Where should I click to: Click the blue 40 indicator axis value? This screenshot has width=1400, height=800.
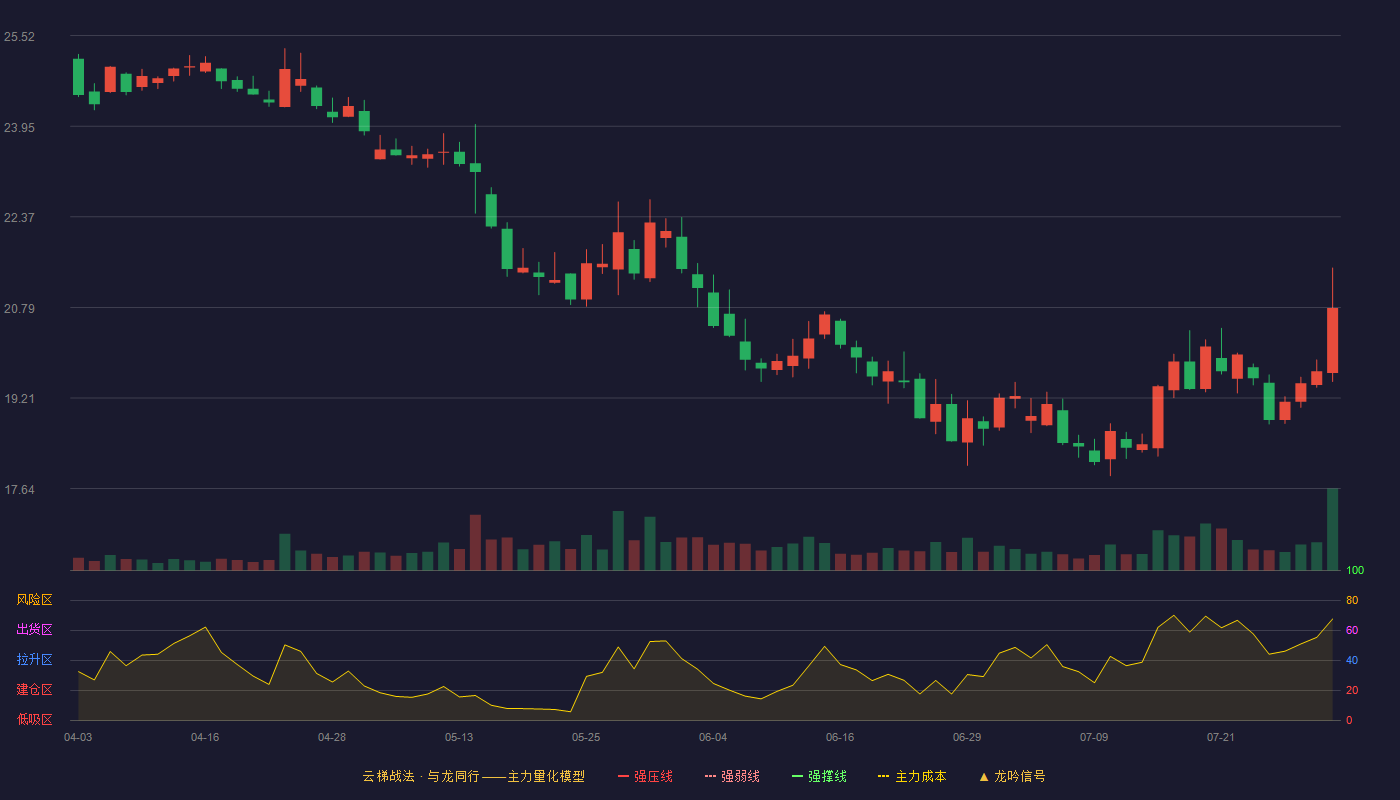(x=1352, y=660)
